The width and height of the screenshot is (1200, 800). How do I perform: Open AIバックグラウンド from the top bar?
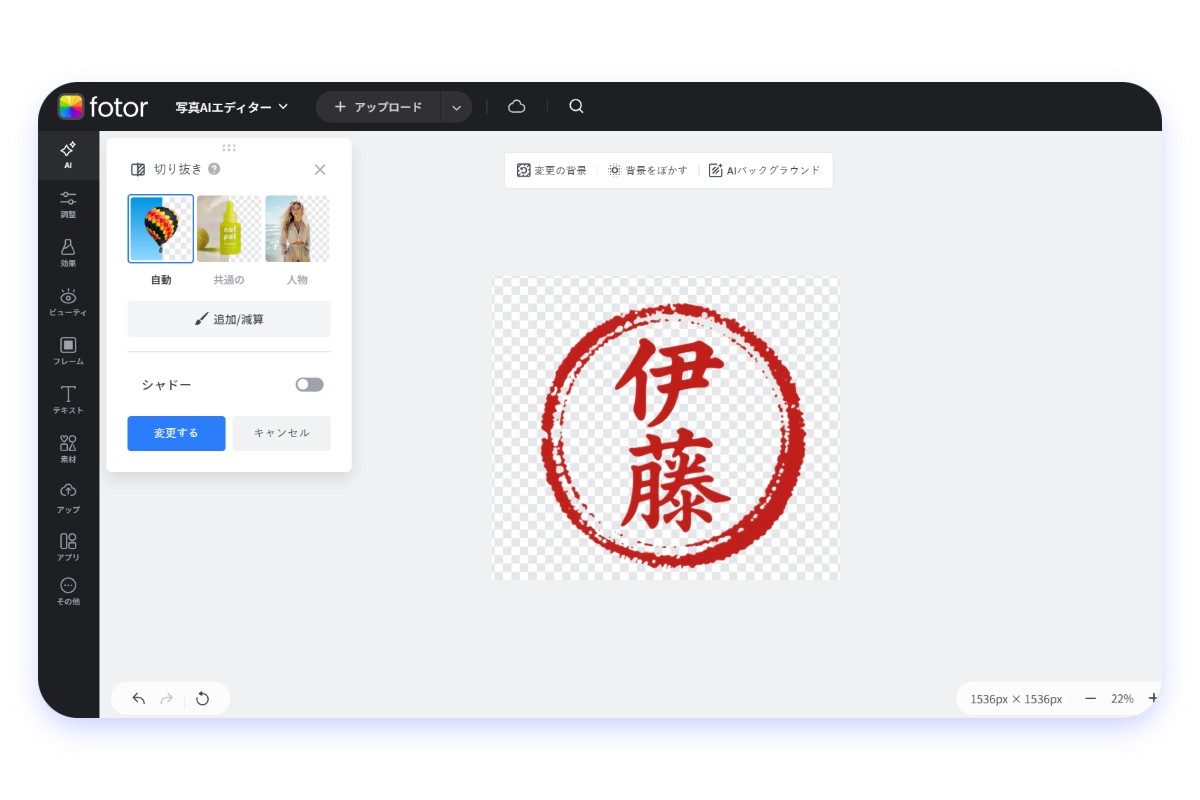coord(764,170)
